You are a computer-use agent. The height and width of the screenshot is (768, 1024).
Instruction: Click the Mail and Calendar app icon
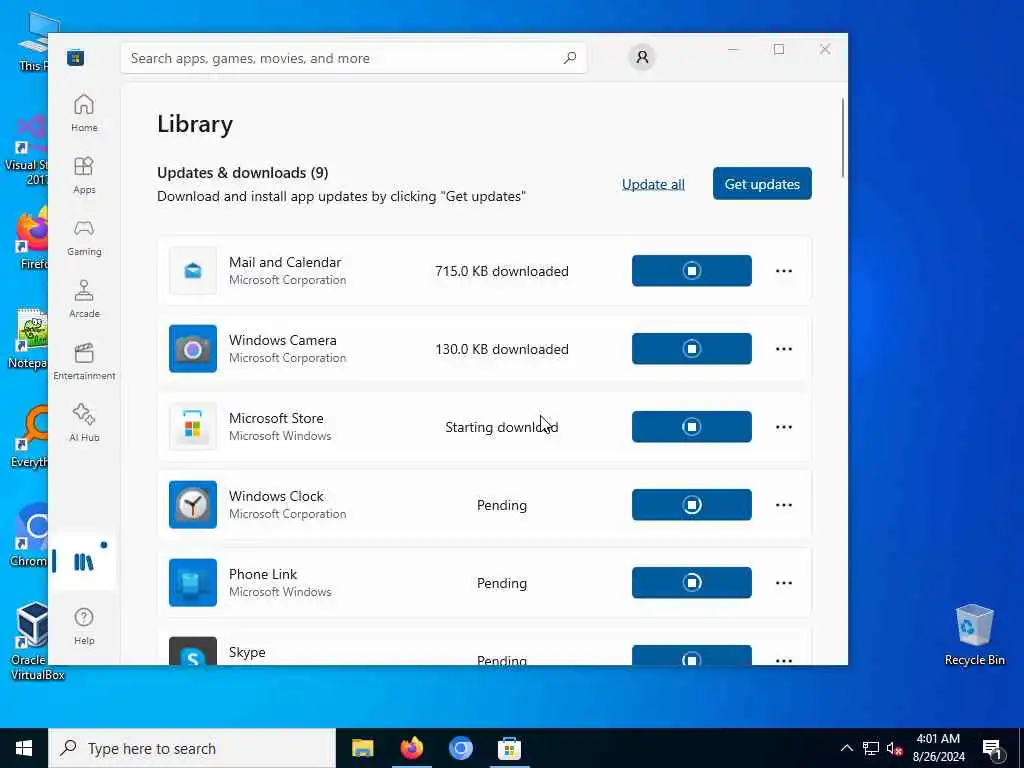pyautogui.click(x=193, y=270)
